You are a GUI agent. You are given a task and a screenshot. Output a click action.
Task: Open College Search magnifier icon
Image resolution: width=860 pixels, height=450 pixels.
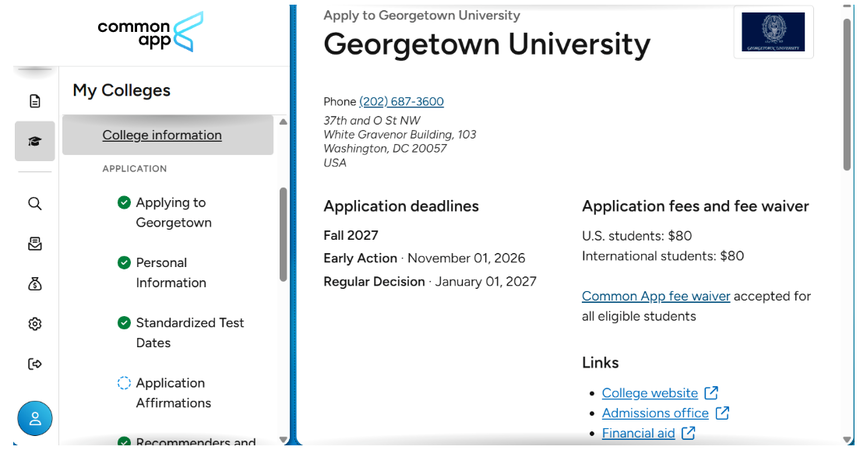tap(35, 204)
